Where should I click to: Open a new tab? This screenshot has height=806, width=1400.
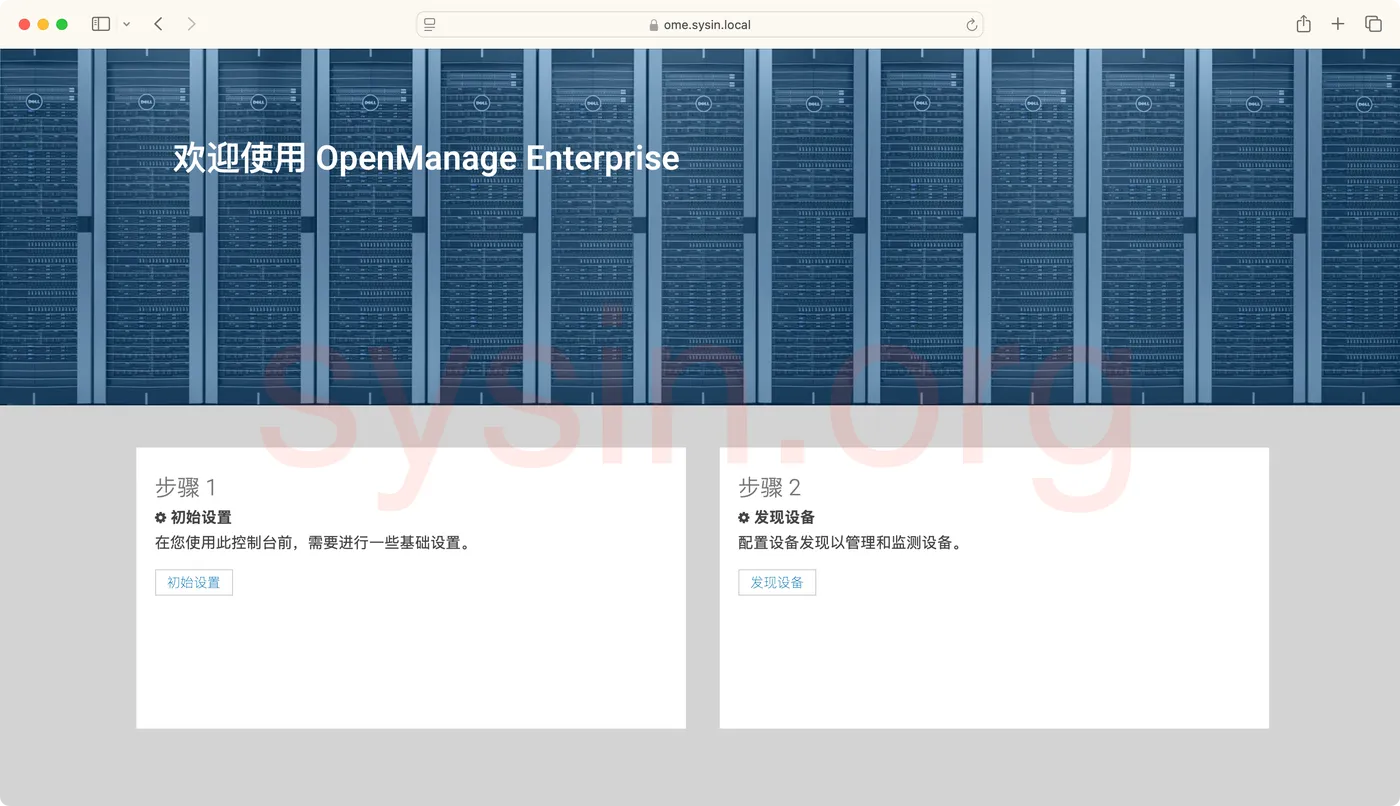[x=1338, y=24]
